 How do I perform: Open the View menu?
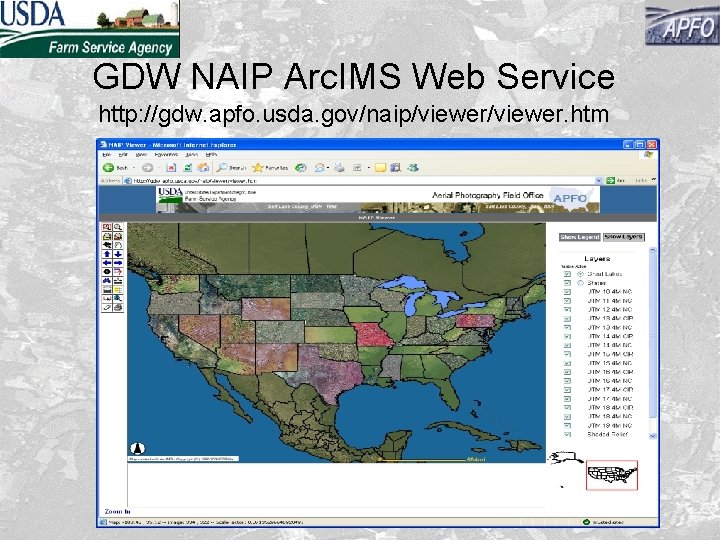(141, 155)
